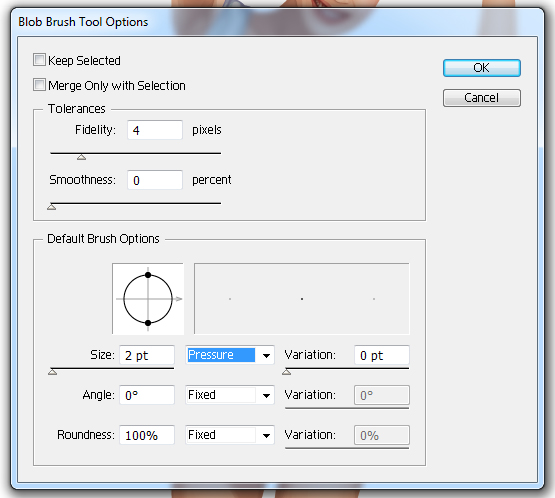Click the brush angle circle preview
Image resolution: width=555 pixels, height=498 pixels.
[148, 299]
